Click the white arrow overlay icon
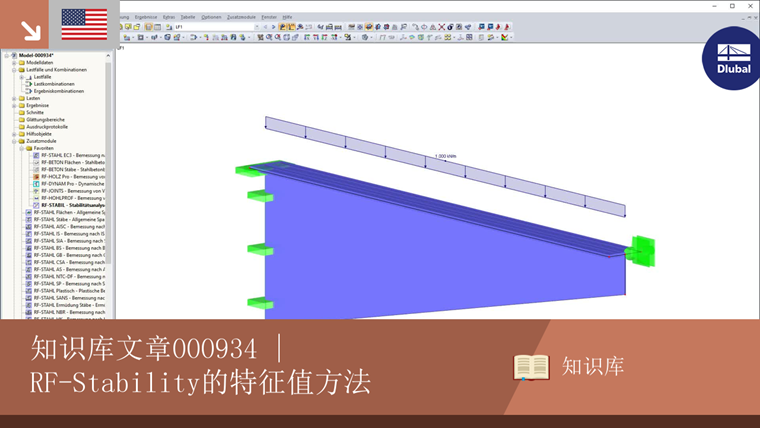This screenshot has height=428, width=760. click(x=31, y=31)
